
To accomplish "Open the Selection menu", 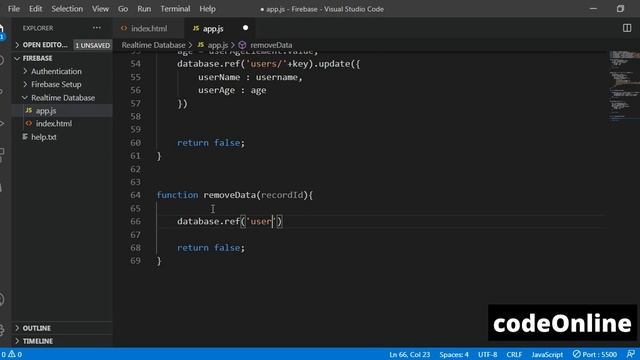I will [x=67, y=9].
